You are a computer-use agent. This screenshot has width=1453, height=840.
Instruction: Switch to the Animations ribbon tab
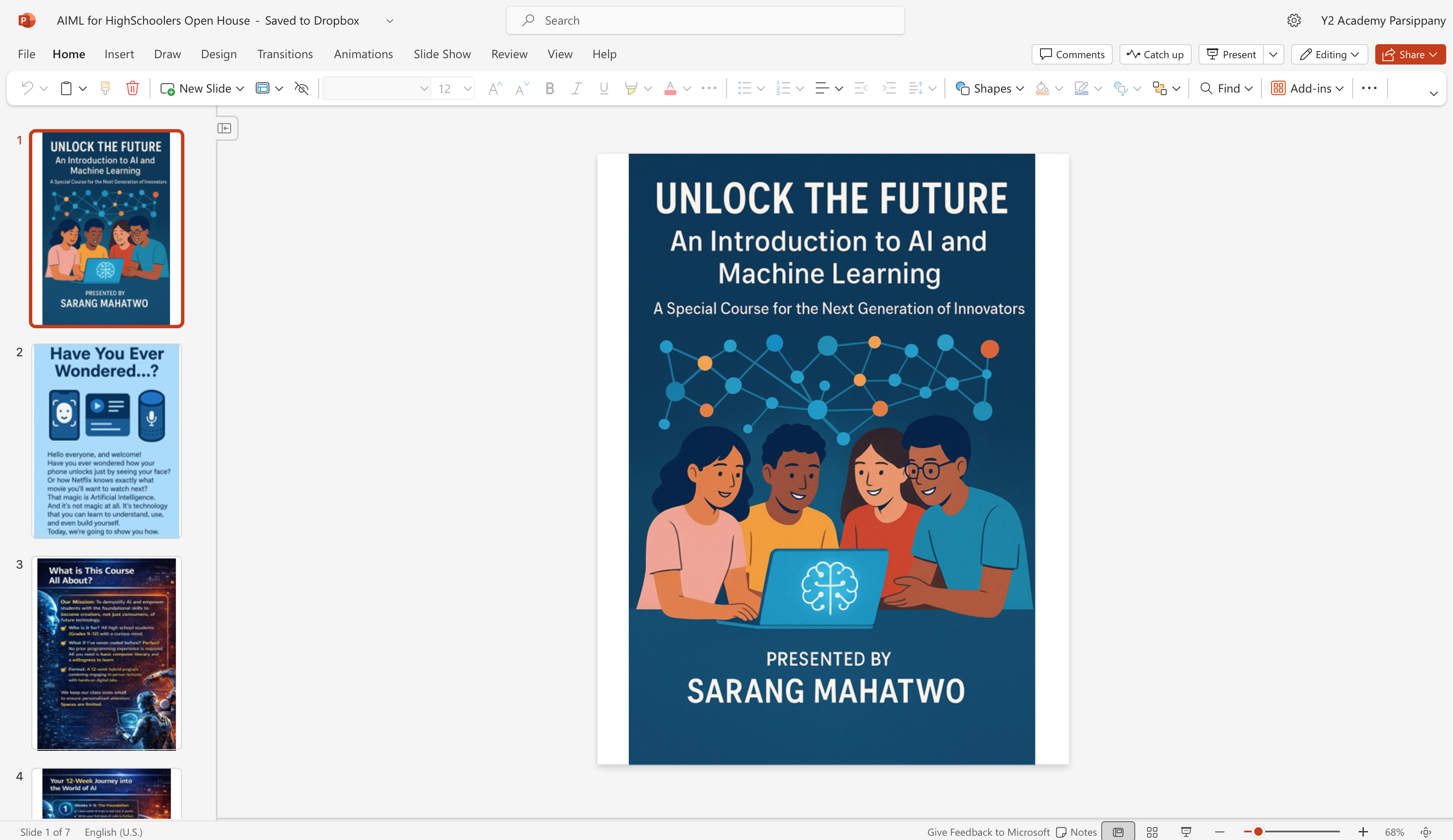coord(363,54)
